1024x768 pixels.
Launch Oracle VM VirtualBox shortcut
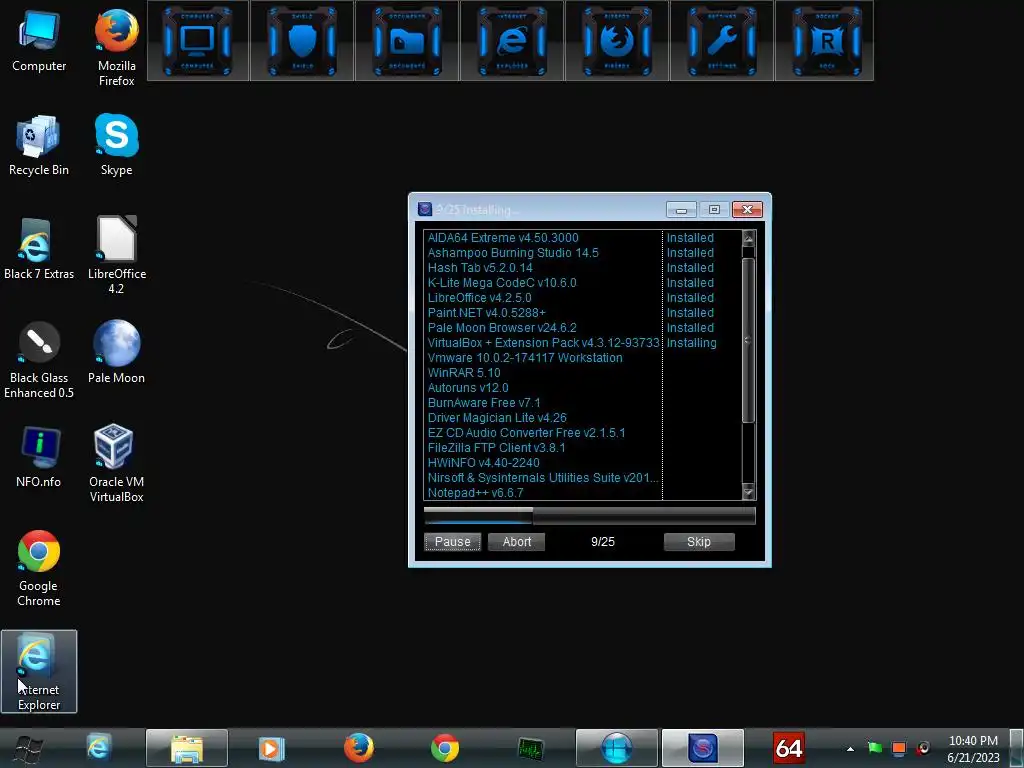[x=116, y=464]
